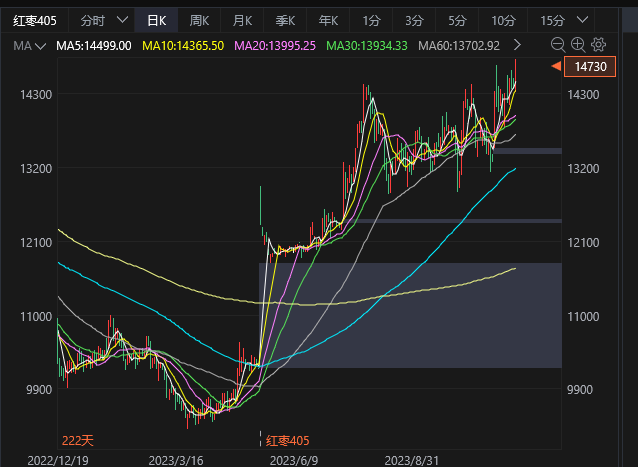Switch to 周K weekly chart tab
Viewport: 638px width, 467px height.
tap(199, 20)
